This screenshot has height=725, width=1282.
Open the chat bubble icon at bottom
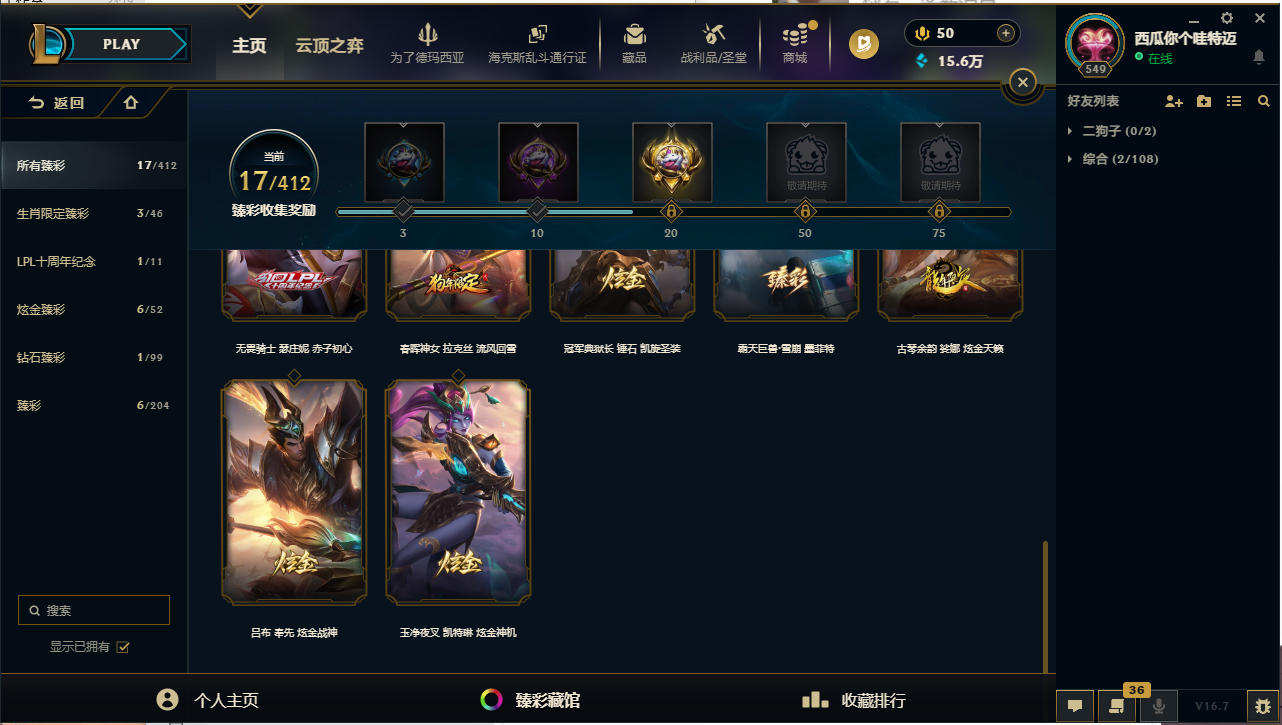(x=1075, y=706)
